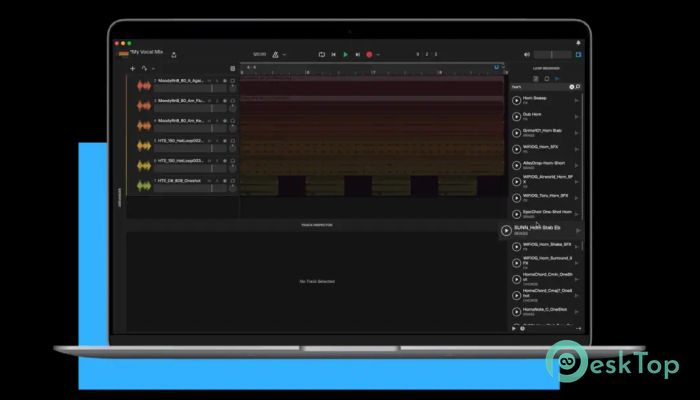The width and height of the screenshot is (700, 400).
Task: Preview the WIFIOG_Horn_SFX loop
Action: click(517, 149)
